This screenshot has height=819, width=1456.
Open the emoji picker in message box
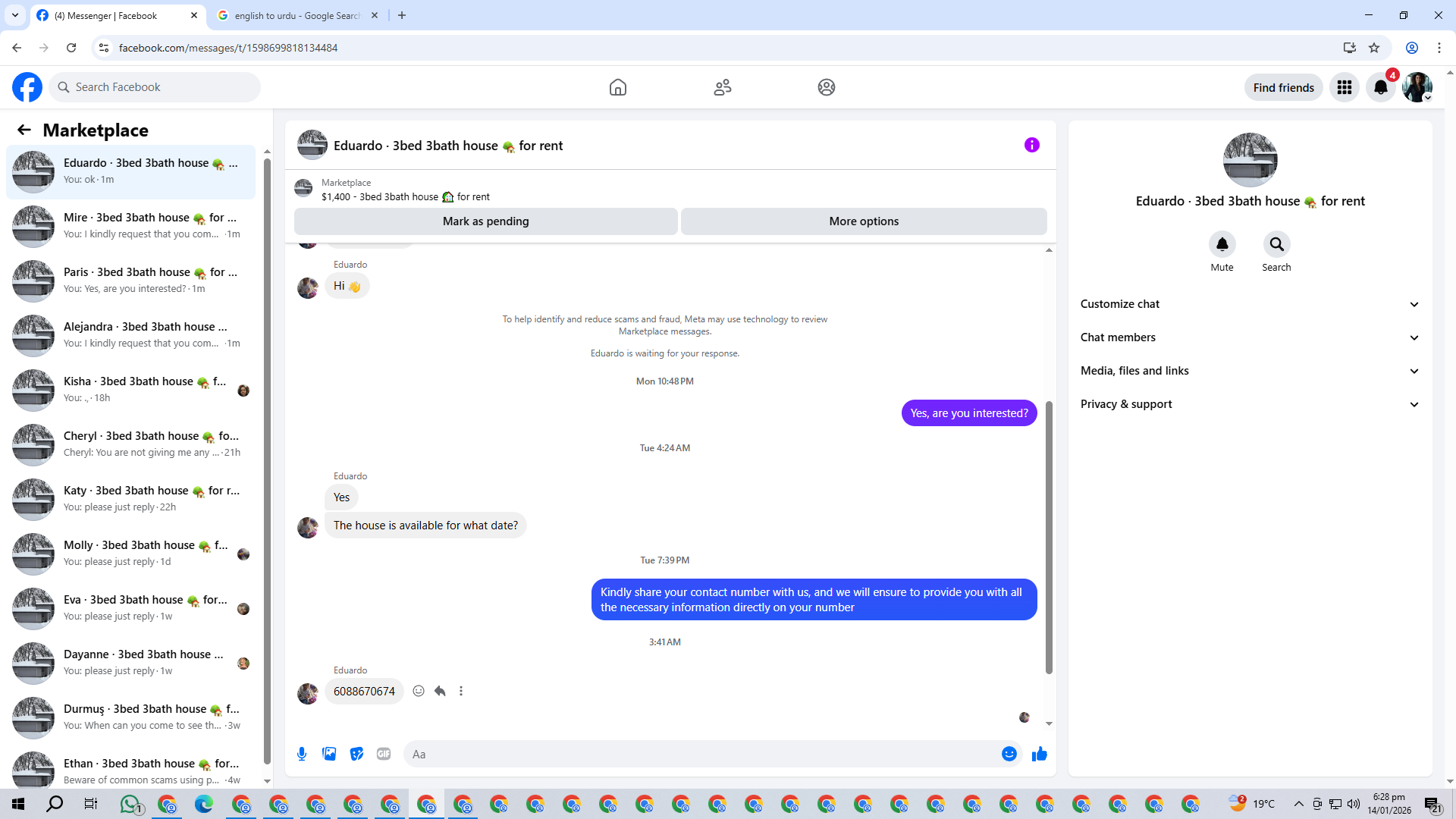tap(1009, 754)
